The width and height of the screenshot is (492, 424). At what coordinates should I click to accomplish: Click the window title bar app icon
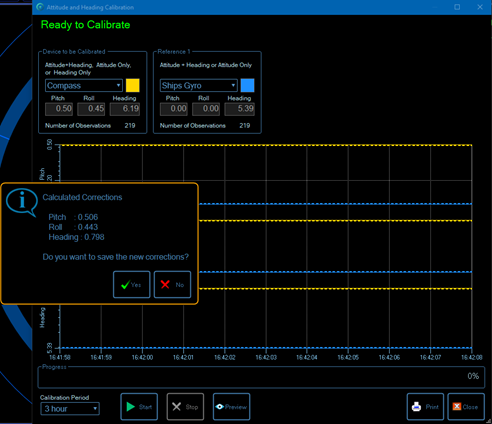tap(40, 7)
